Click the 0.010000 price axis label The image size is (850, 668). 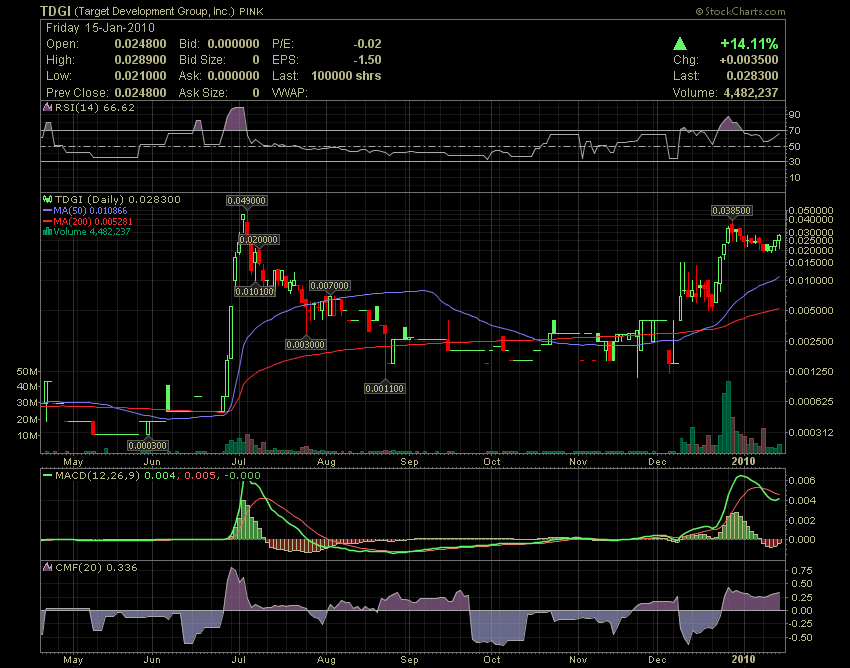[x=811, y=280]
